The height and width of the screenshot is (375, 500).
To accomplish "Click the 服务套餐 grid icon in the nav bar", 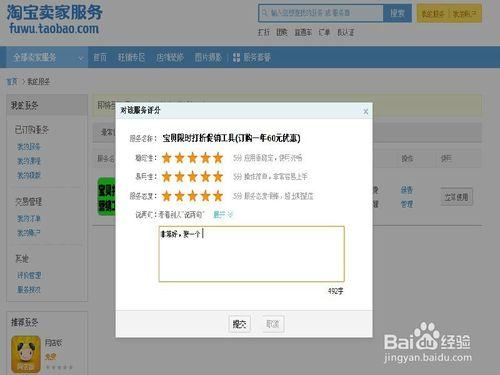I will coord(236,57).
